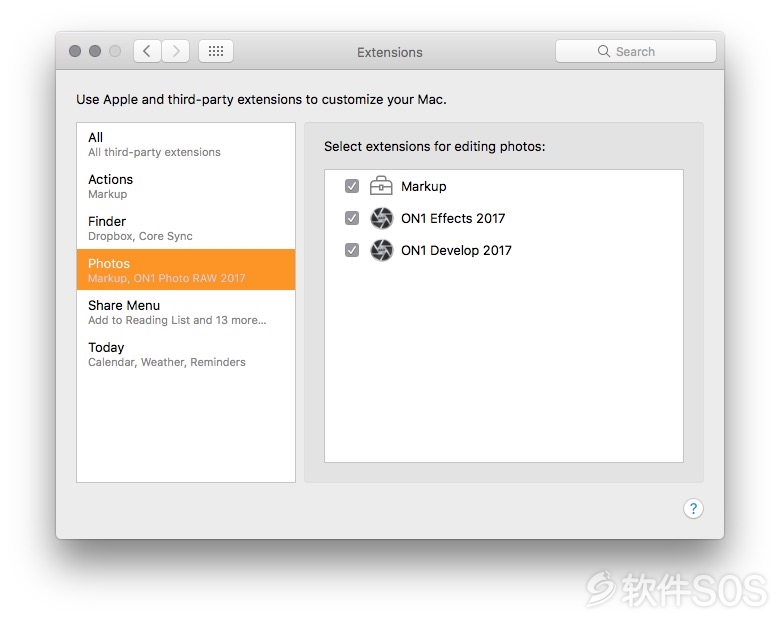Minimize the Extensions window
Image resolution: width=780 pixels, height=619 pixels.
(x=95, y=51)
